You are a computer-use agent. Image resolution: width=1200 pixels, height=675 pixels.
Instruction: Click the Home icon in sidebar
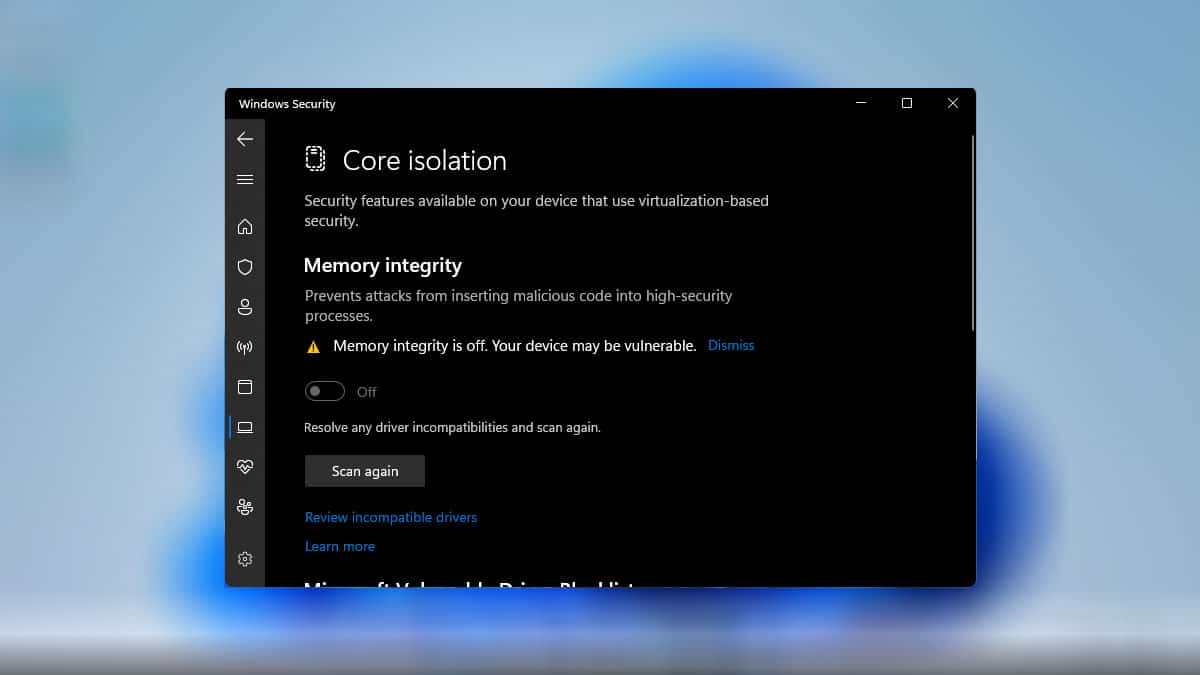coord(245,227)
